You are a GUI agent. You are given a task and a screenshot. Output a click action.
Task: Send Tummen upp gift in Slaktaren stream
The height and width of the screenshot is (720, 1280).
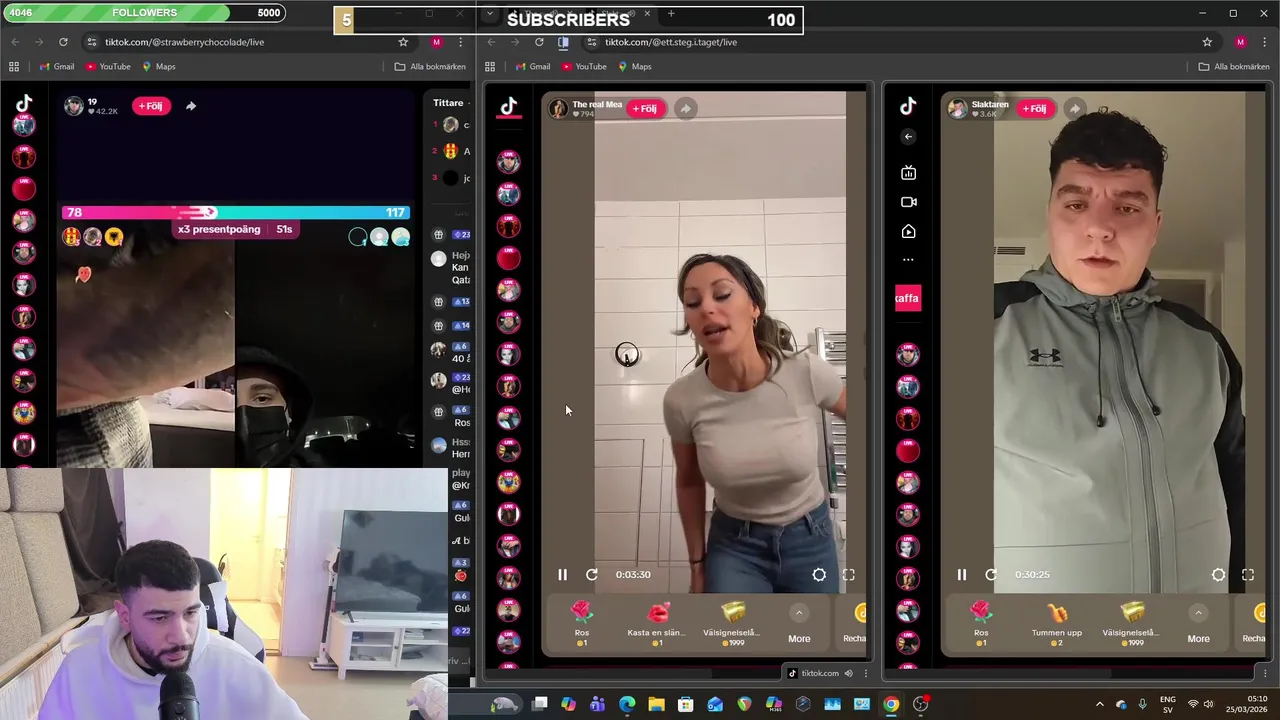(1056, 623)
